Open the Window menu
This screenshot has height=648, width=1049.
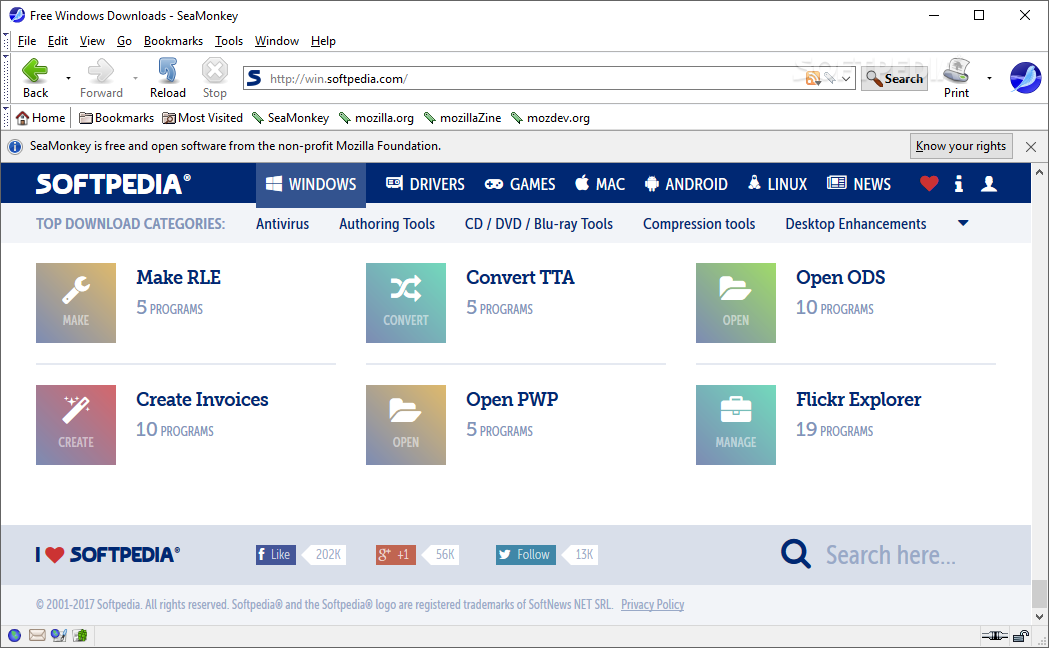point(276,41)
